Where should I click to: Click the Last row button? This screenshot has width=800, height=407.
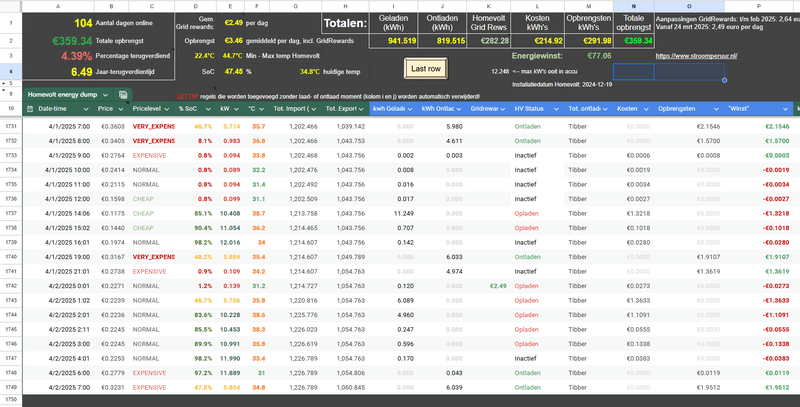[x=426, y=69]
